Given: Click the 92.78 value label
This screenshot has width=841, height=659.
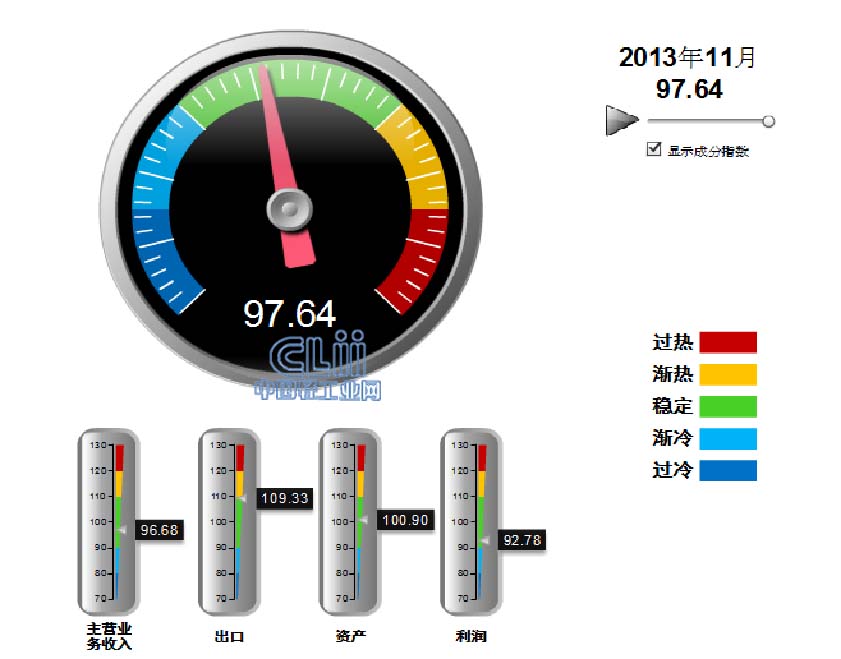Looking at the screenshot, I should click(x=523, y=540).
